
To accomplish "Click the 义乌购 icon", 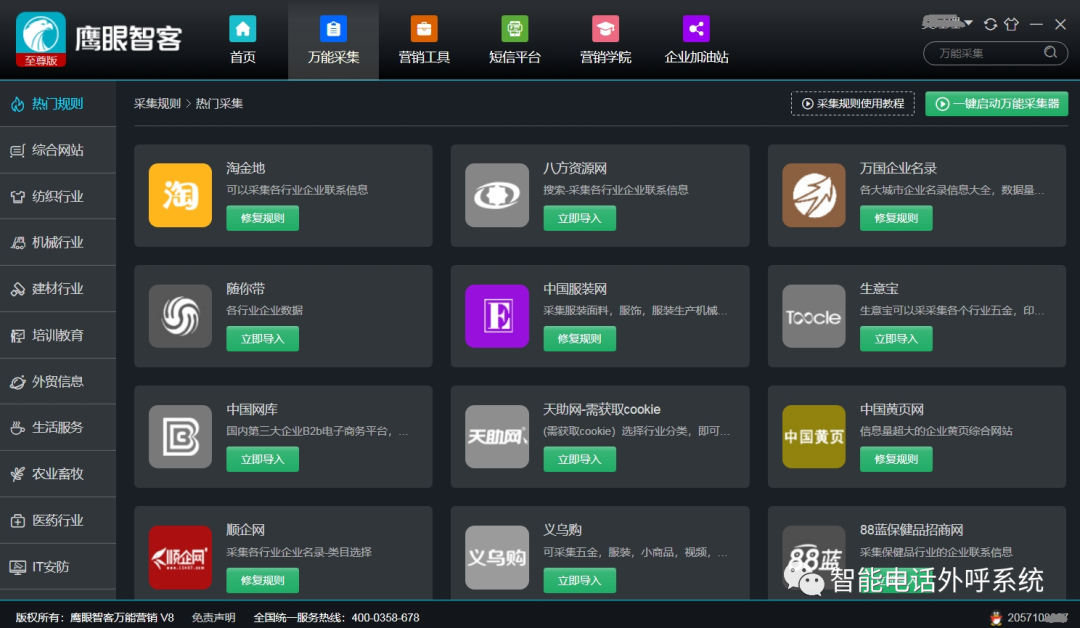I will [x=497, y=558].
